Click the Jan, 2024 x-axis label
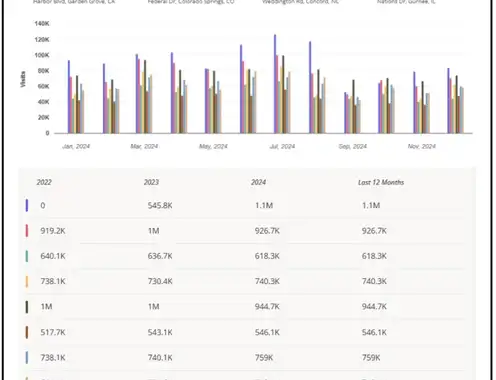 [x=76, y=146]
